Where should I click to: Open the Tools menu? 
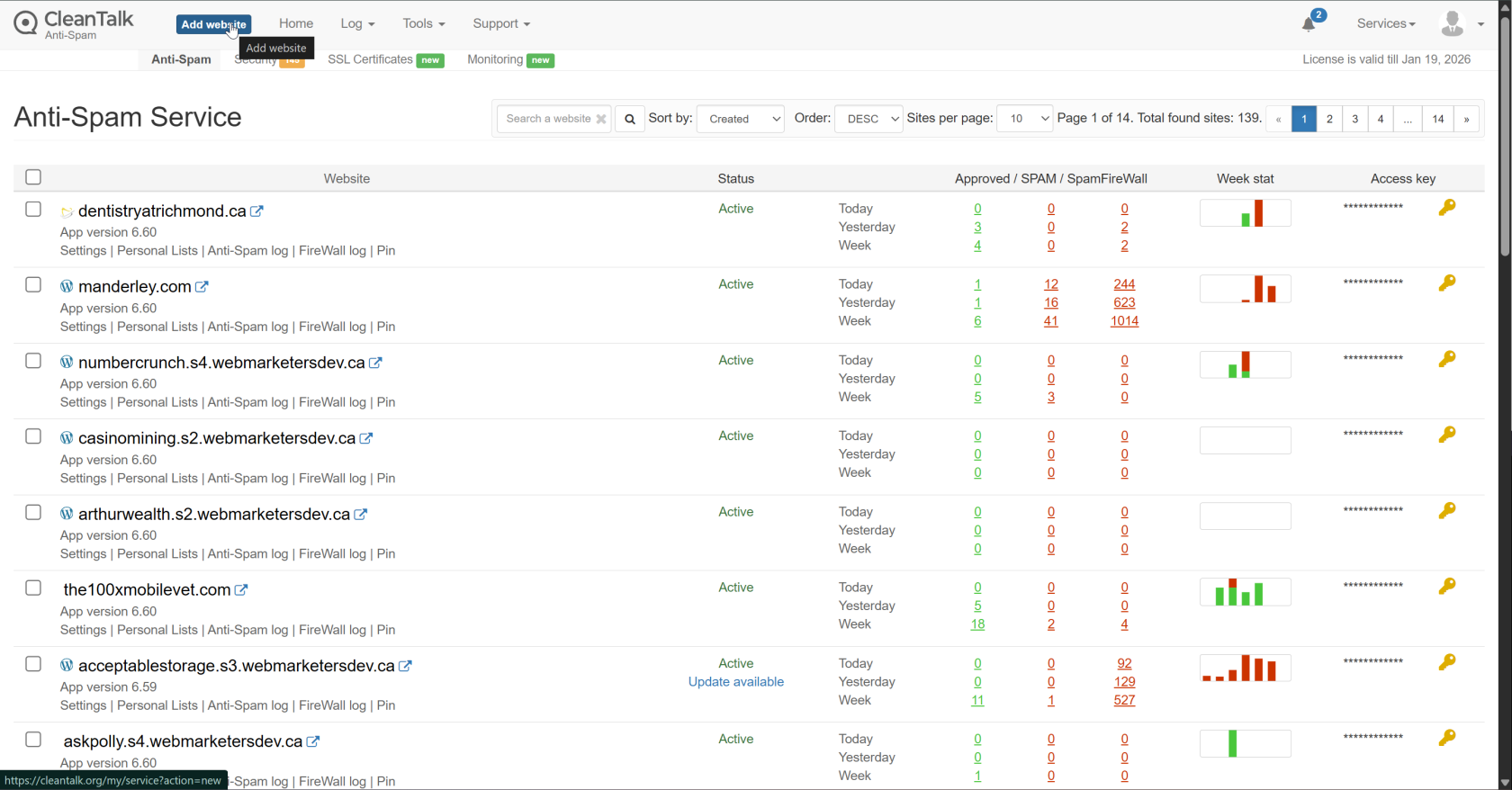[x=423, y=23]
